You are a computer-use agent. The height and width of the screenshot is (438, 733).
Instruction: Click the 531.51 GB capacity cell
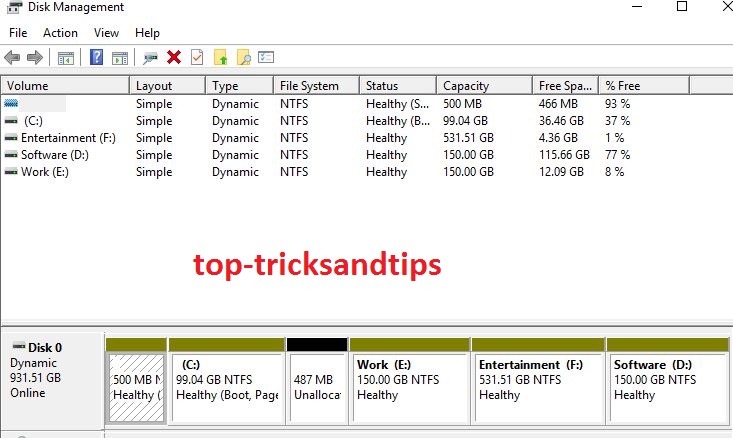point(468,138)
